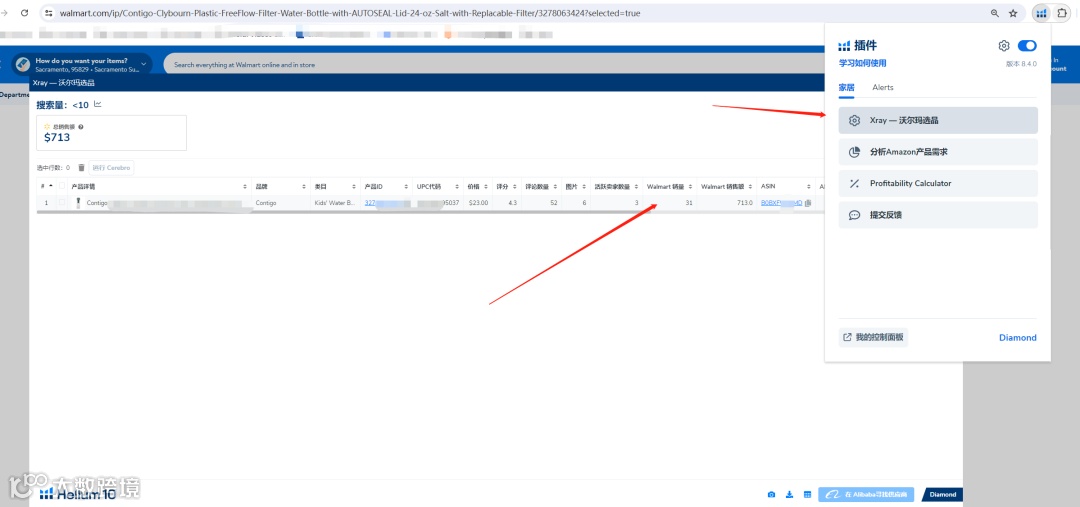Download results with the download icon
Image resolution: width=1080 pixels, height=507 pixels.
(x=789, y=495)
